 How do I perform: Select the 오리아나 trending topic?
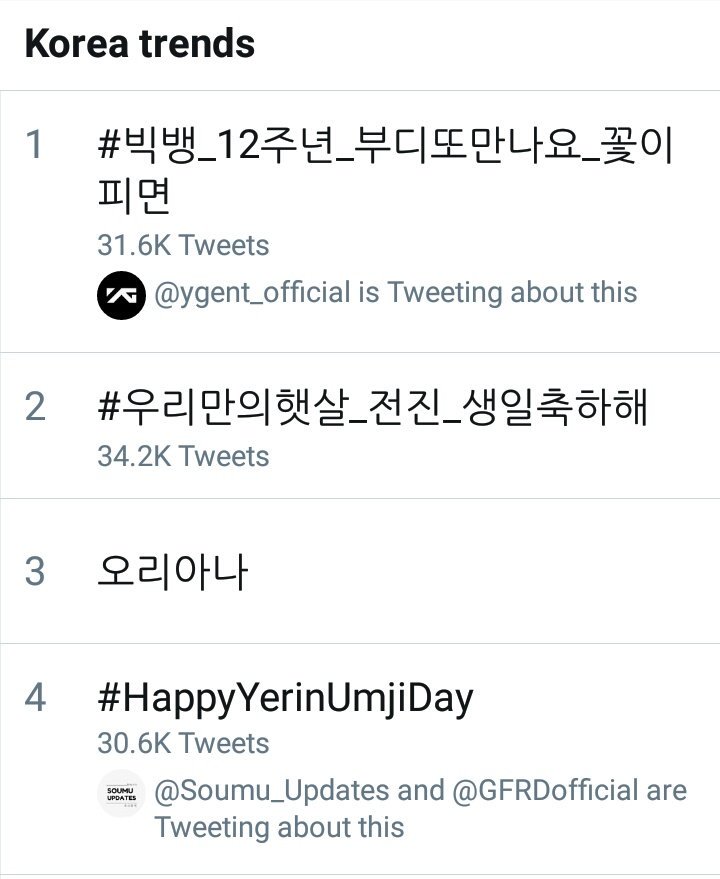tap(172, 571)
